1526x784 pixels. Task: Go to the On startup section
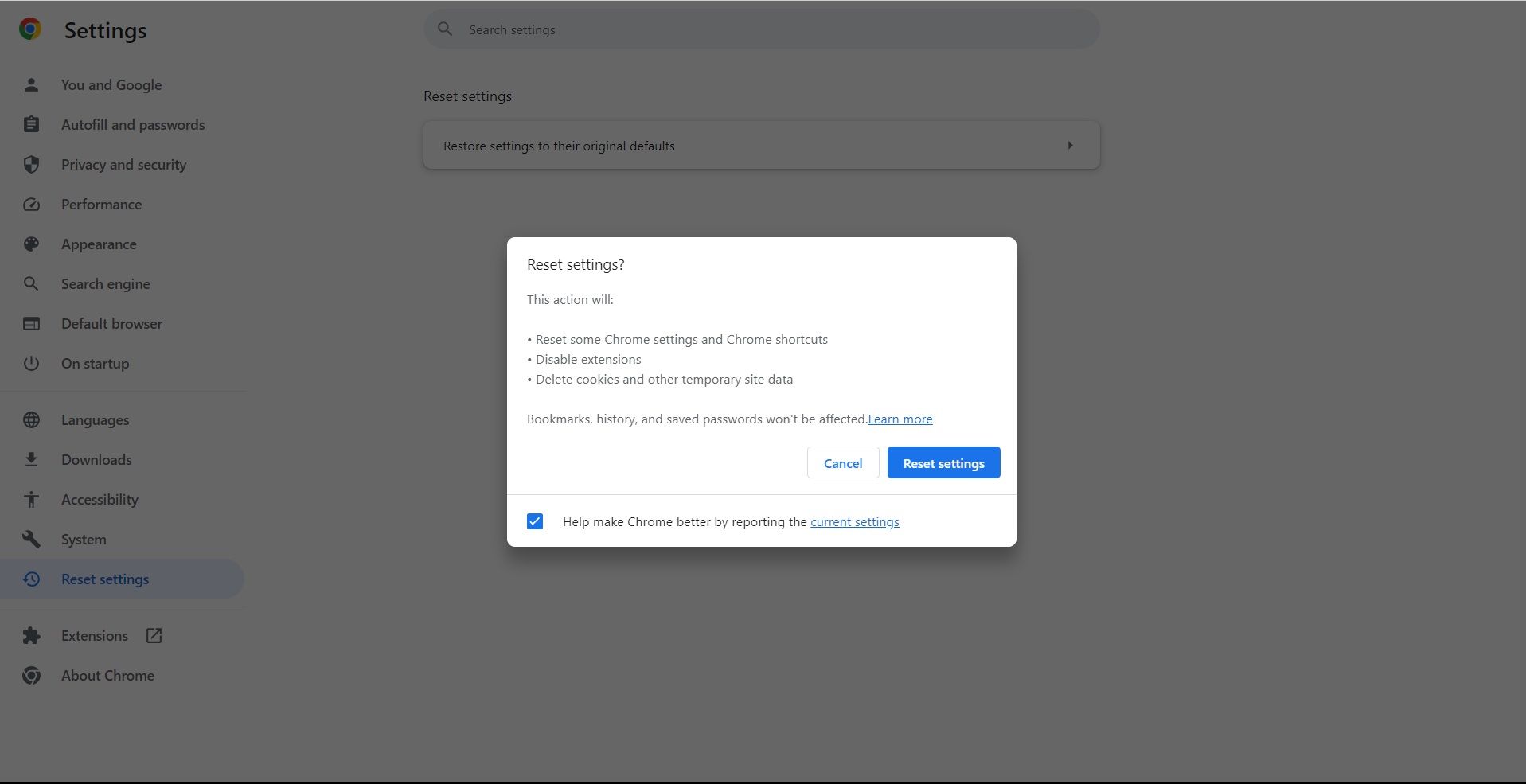[x=95, y=364]
